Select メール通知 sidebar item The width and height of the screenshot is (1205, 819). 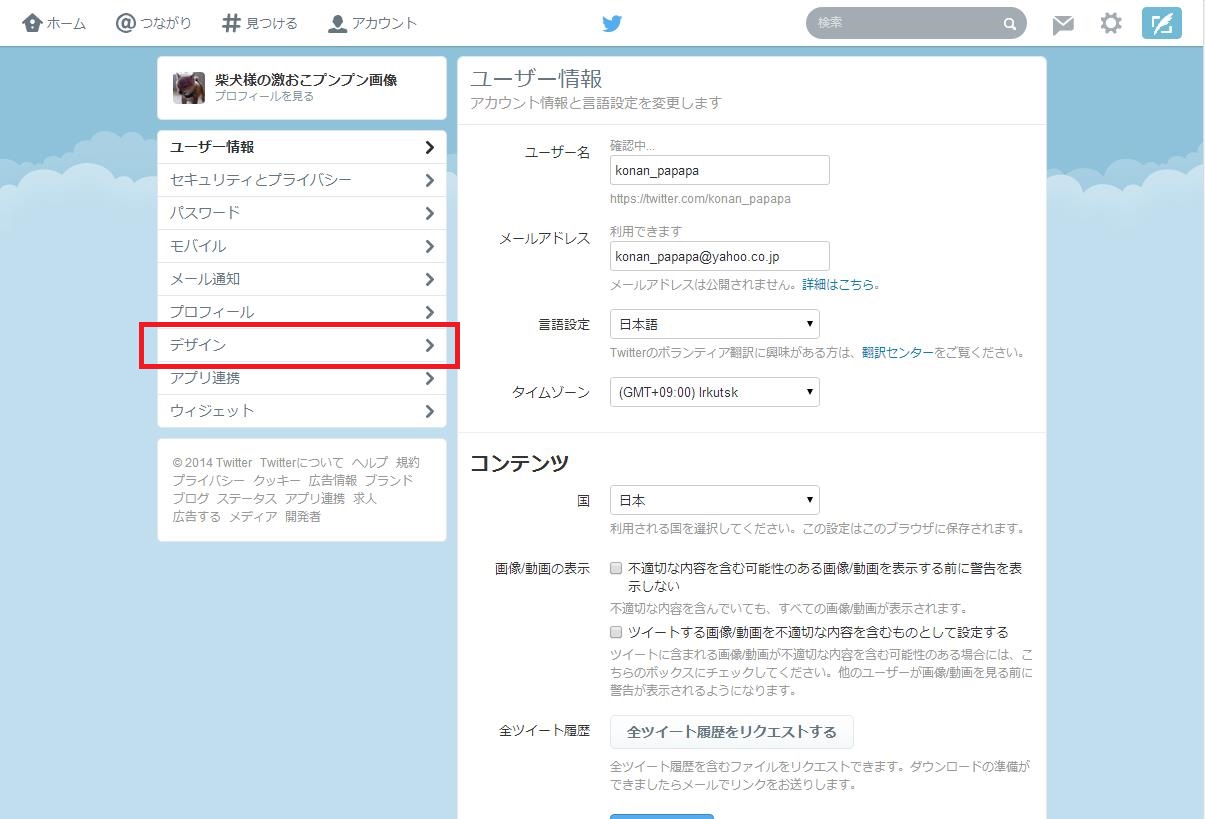click(302, 279)
